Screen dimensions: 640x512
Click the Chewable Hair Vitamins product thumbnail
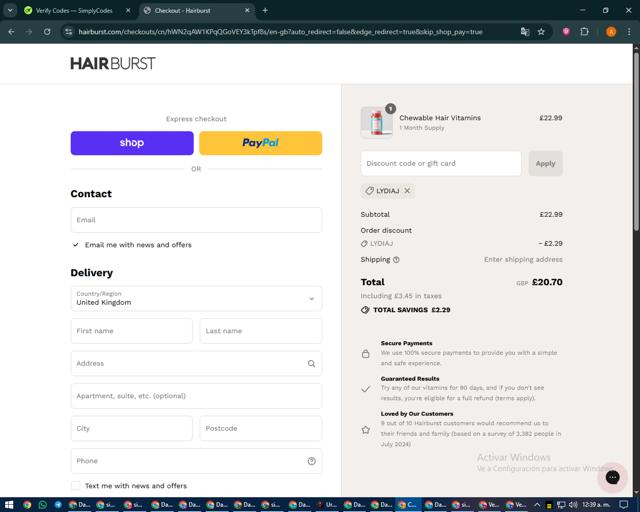click(x=376, y=122)
